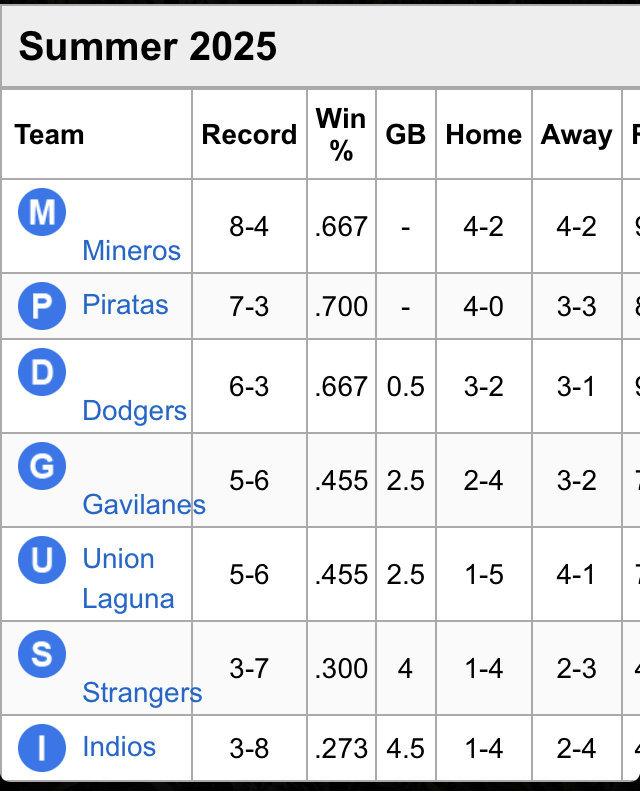Click the Piratas team P icon
This screenshot has width=640, height=791.
42,306
